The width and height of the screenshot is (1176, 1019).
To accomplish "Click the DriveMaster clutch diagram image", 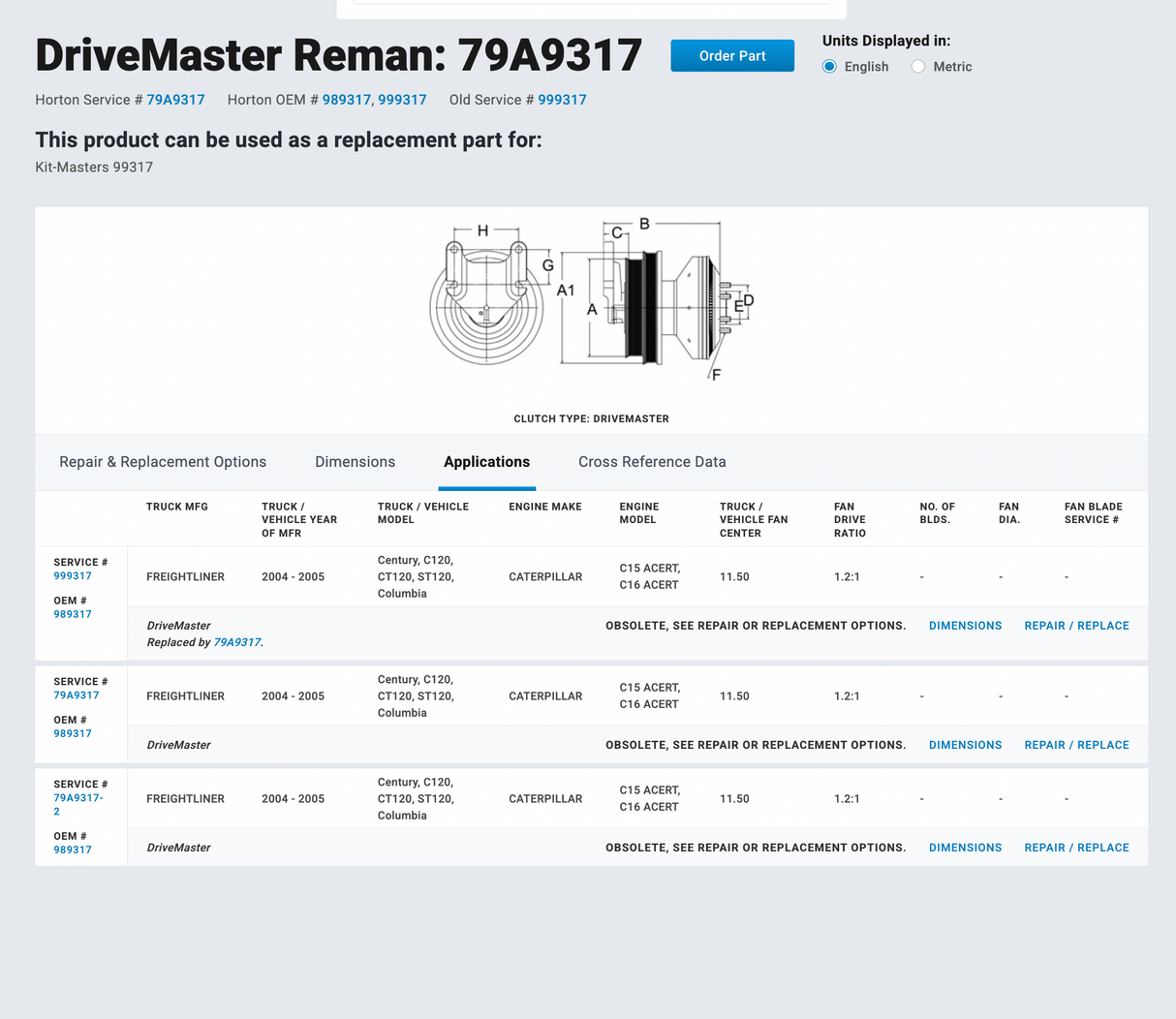I will (x=592, y=300).
